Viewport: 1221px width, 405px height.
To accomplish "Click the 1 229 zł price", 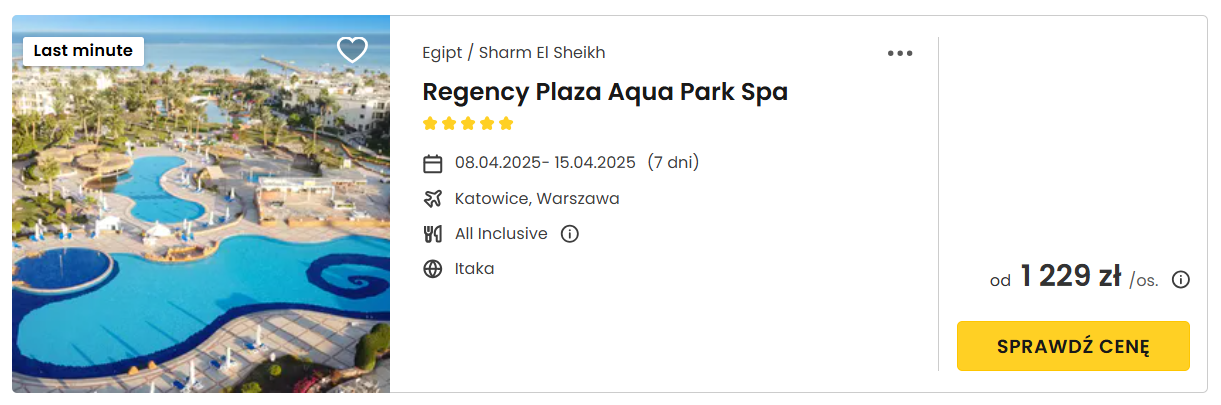I will [x=1070, y=277].
